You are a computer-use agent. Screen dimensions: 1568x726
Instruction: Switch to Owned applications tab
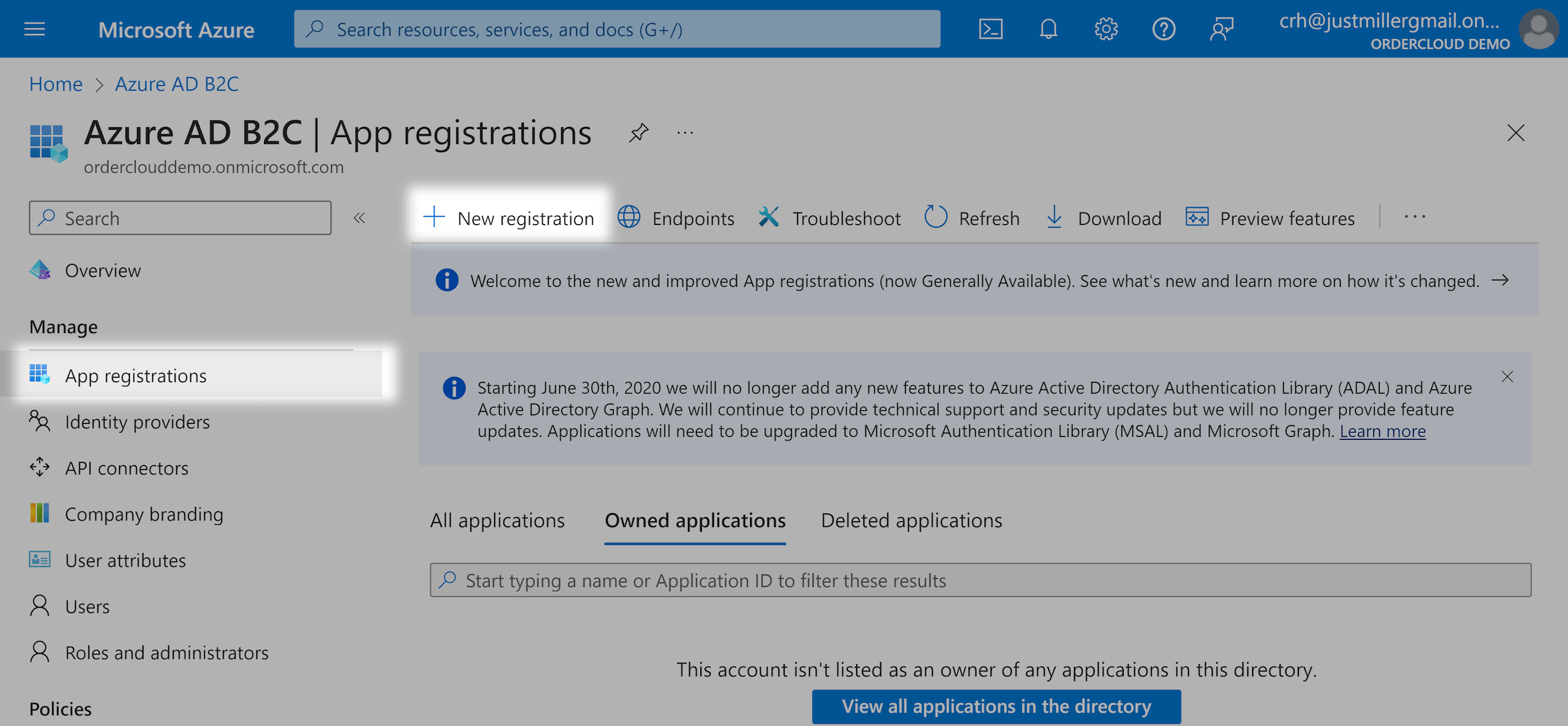[x=695, y=521]
